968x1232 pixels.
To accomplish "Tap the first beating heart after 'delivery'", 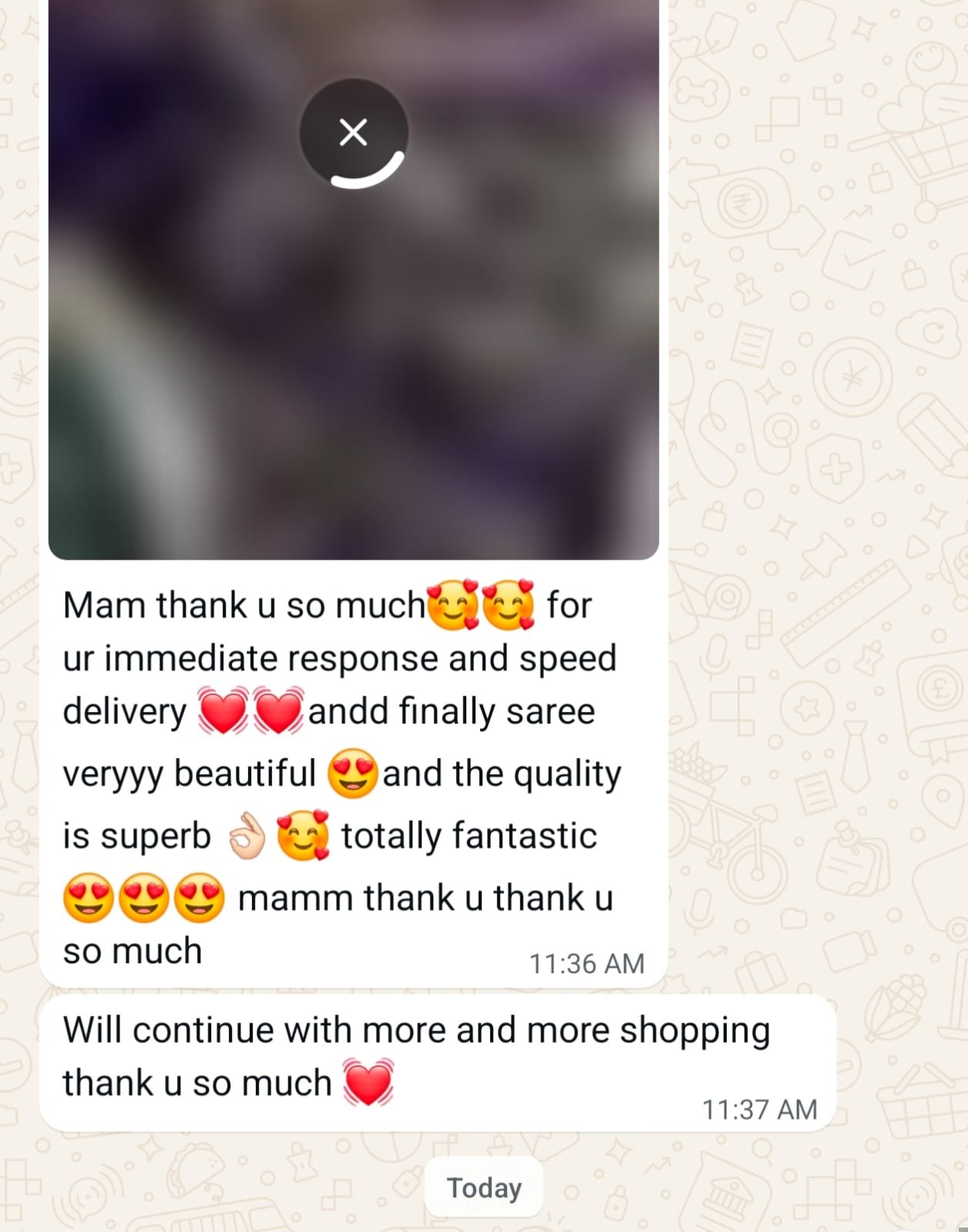I will click(223, 710).
